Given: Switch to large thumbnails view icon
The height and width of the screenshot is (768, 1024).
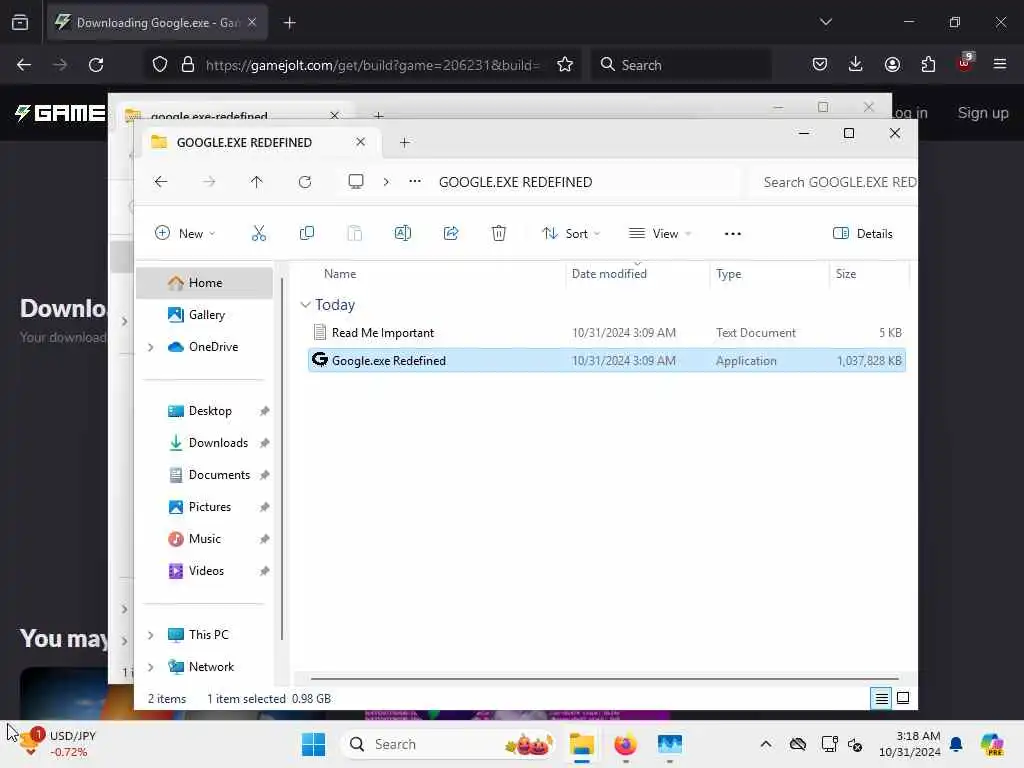Looking at the screenshot, I should tap(903, 698).
